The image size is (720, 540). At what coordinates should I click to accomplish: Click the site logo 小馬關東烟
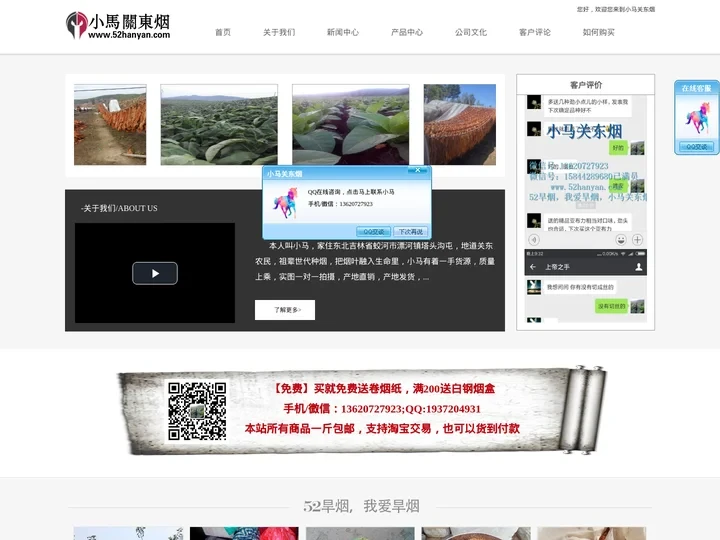[118, 26]
